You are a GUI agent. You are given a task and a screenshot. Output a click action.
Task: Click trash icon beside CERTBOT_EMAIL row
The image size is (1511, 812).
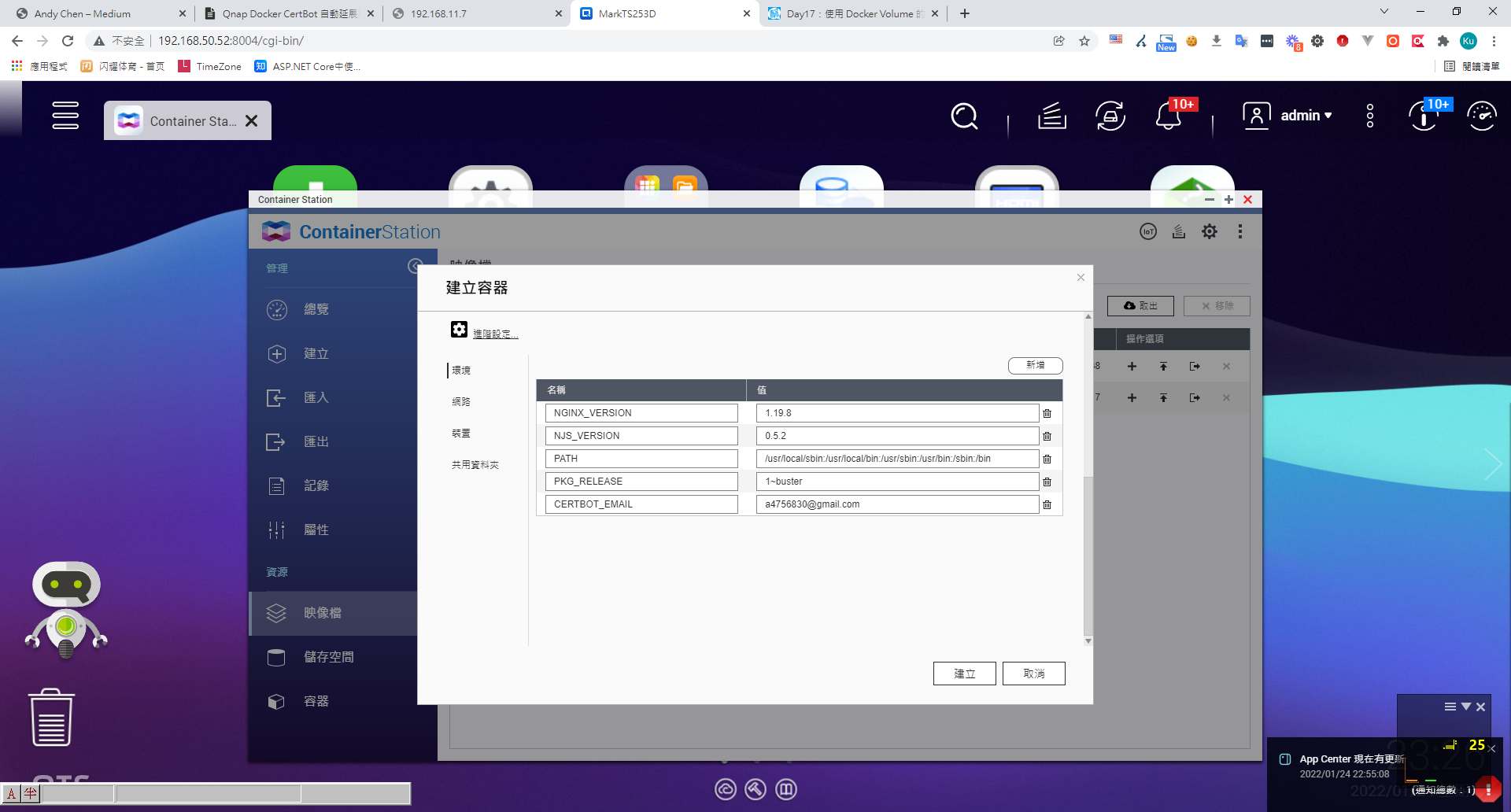[1047, 504]
